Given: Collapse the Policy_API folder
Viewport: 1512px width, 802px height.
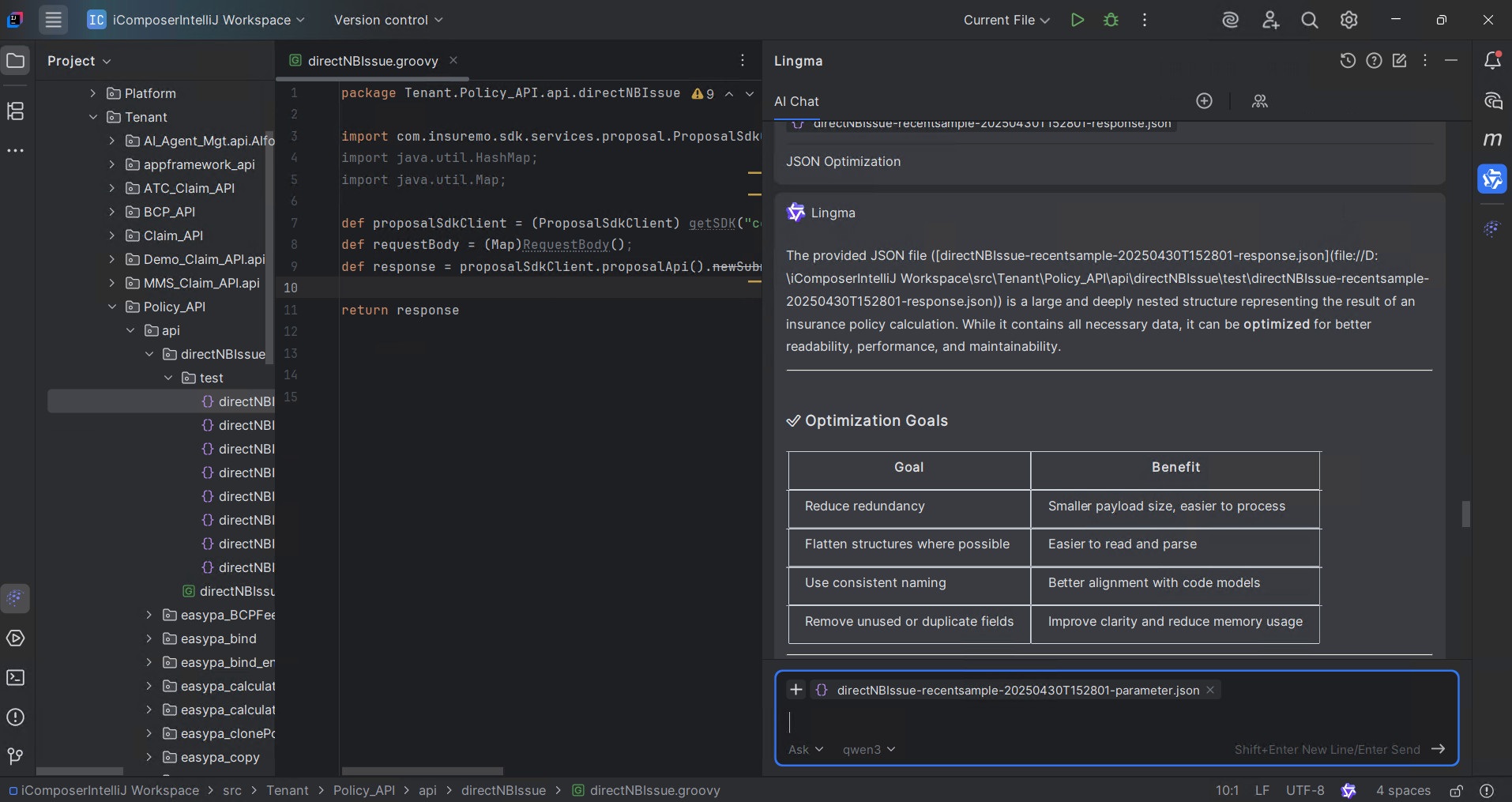Looking at the screenshot, I should [112, 307].
